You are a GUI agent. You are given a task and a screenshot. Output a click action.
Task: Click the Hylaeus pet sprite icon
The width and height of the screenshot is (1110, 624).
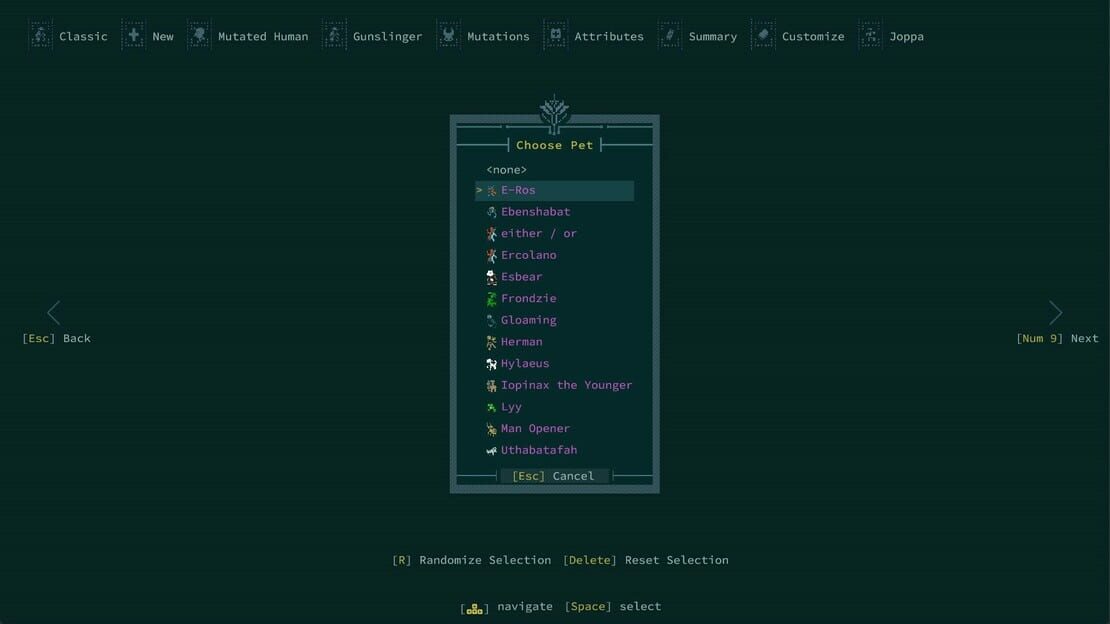[x=491, y=364]
